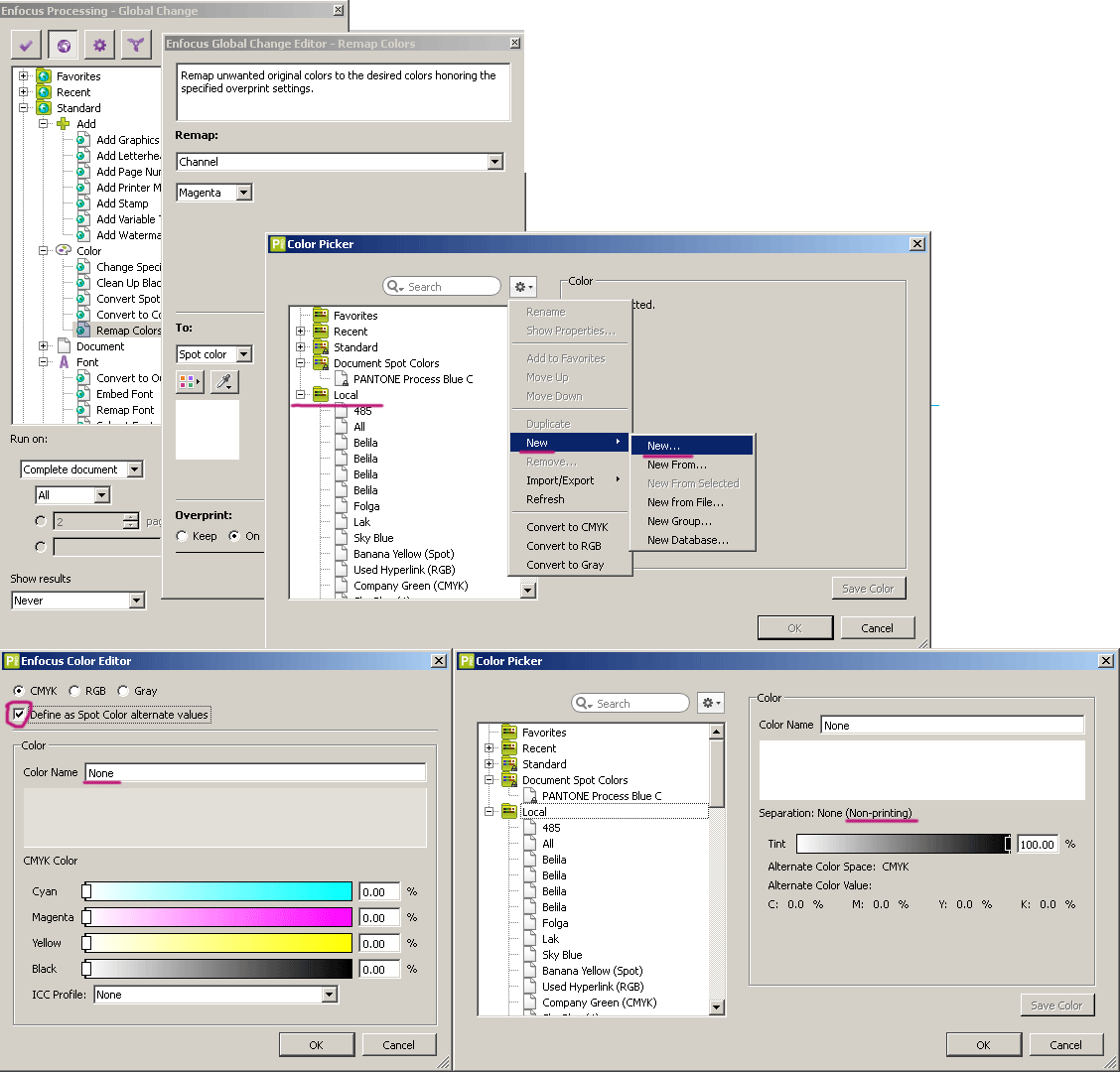Click Cancel in the lower Color Picker
Screen dimensions: 1120x1072
[1065, 1045]
